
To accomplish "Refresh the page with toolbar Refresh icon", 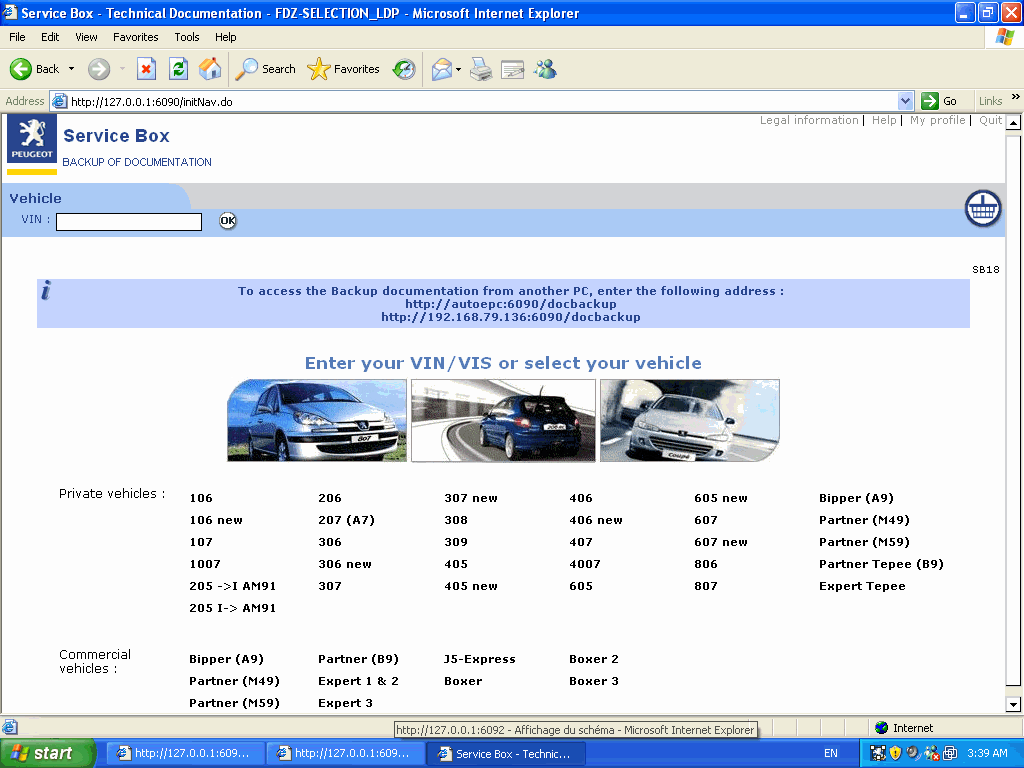I will (x=178, y=69).
